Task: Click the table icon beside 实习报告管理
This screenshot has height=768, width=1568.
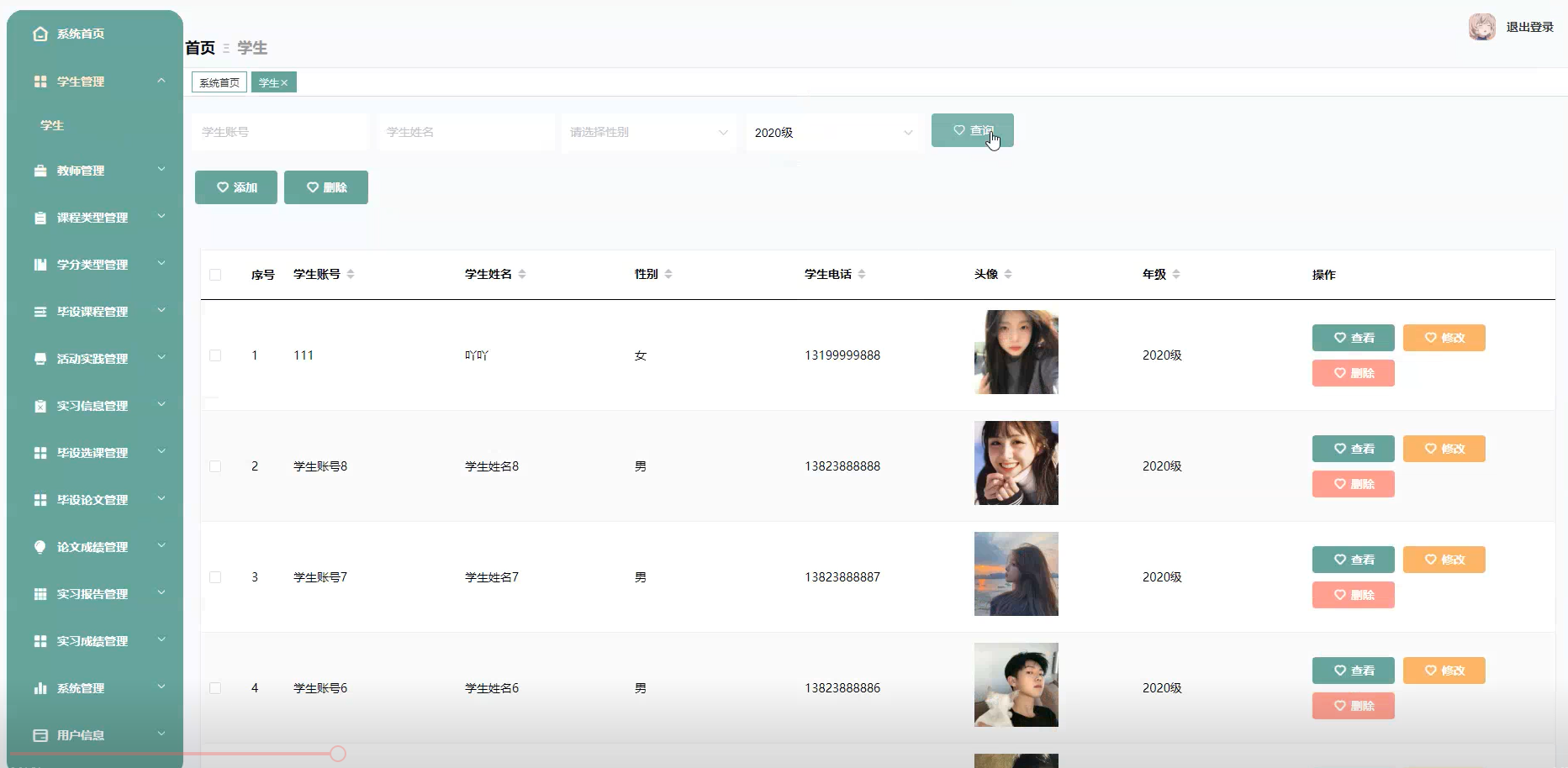Action: (x=40, y=594)
